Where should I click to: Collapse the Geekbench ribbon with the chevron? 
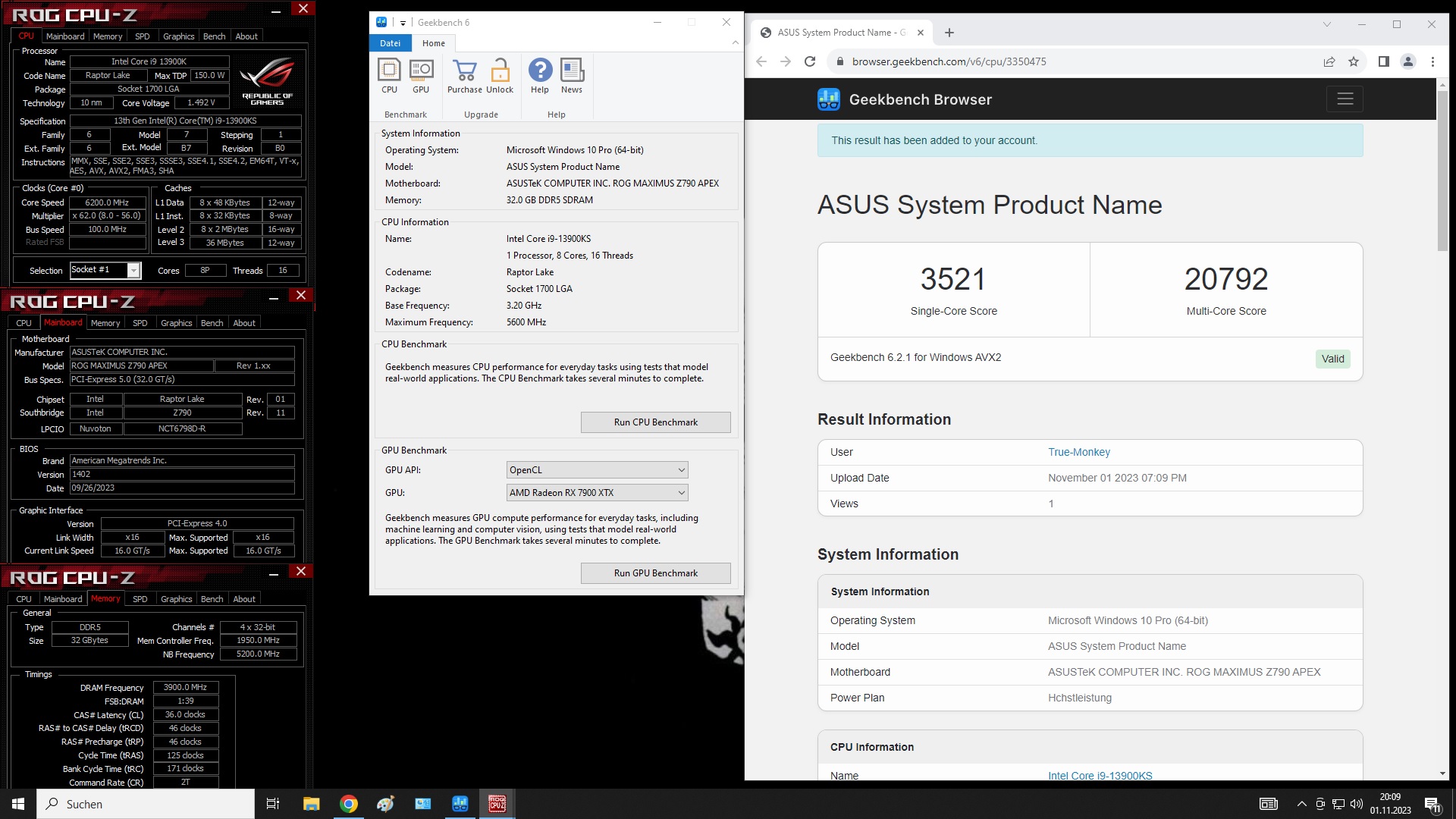[735, 42]
